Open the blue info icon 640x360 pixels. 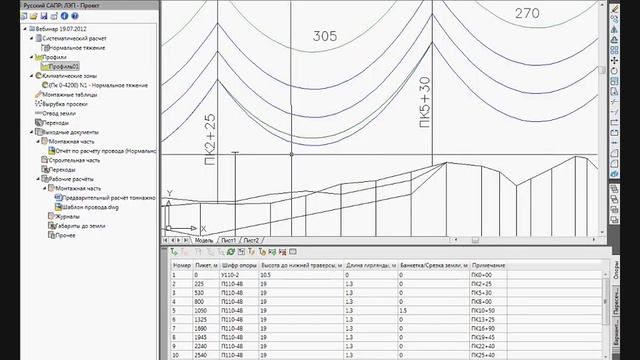(64, 16)
